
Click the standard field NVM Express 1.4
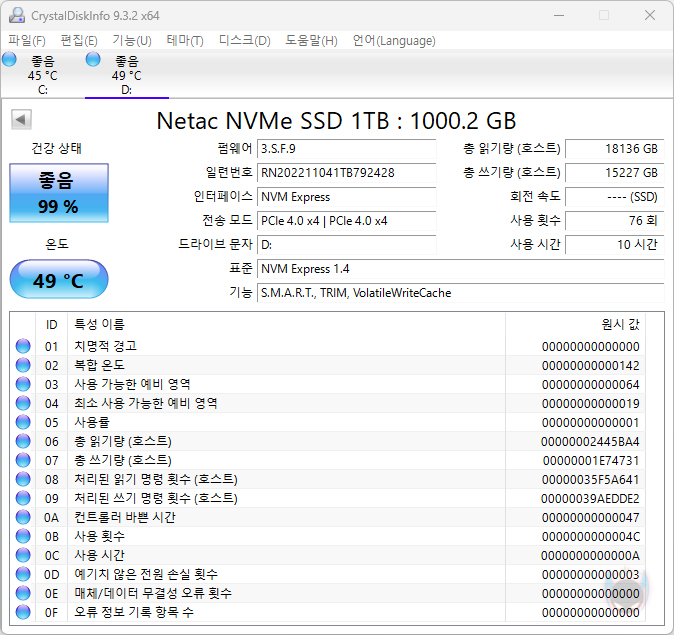pyautogui.click(x=460, y=269)
